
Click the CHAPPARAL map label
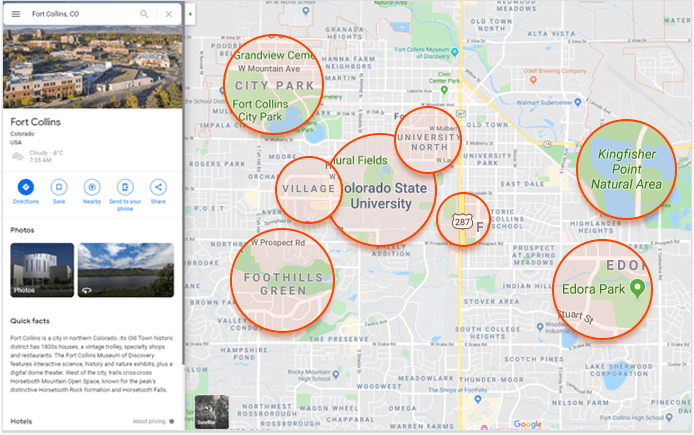350,420
